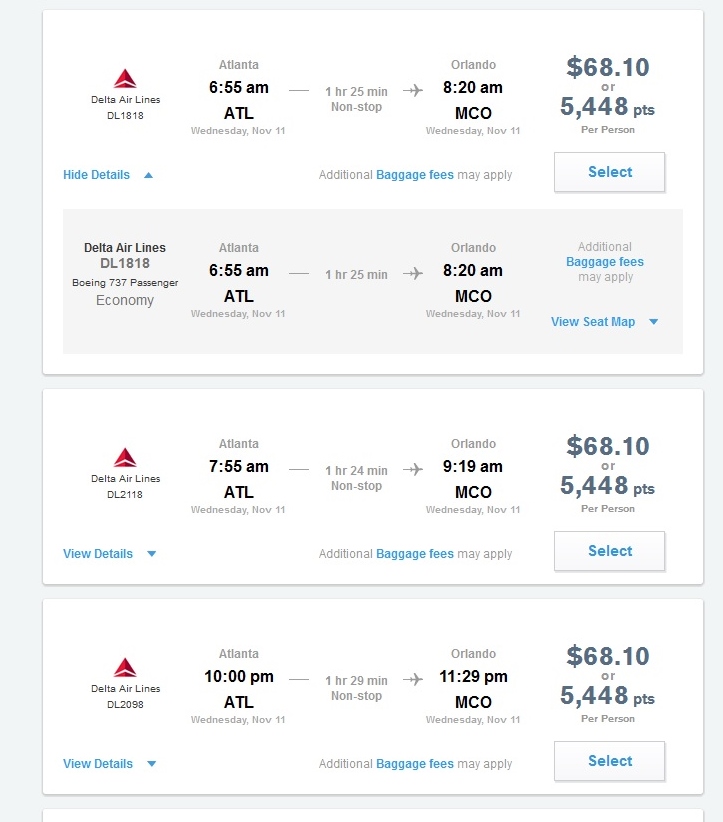Click Delta logo for flight DL2098
The image size is (723, 822).
125,667
